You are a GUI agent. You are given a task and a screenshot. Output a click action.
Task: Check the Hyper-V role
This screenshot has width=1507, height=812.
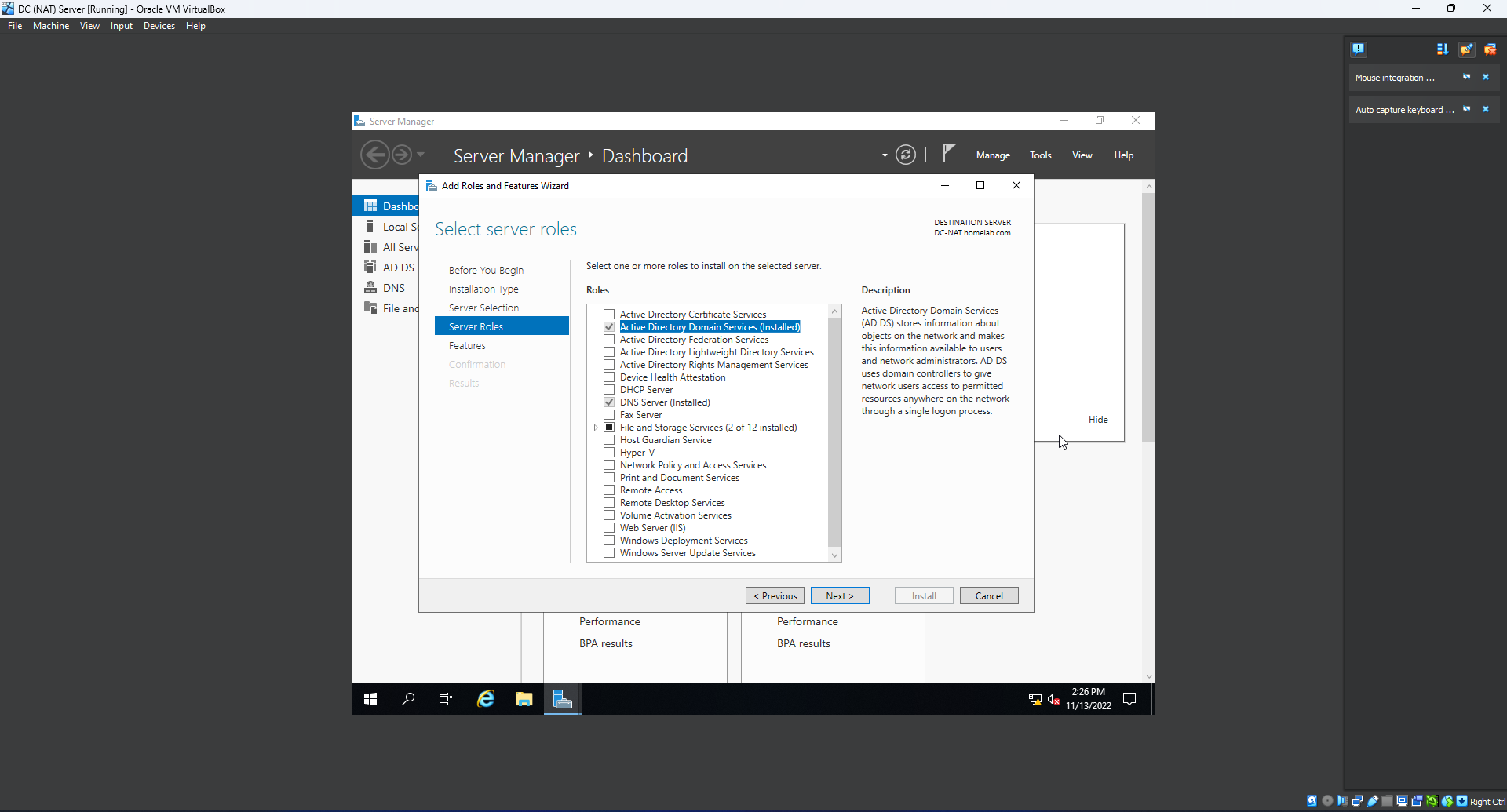[609, 453]
